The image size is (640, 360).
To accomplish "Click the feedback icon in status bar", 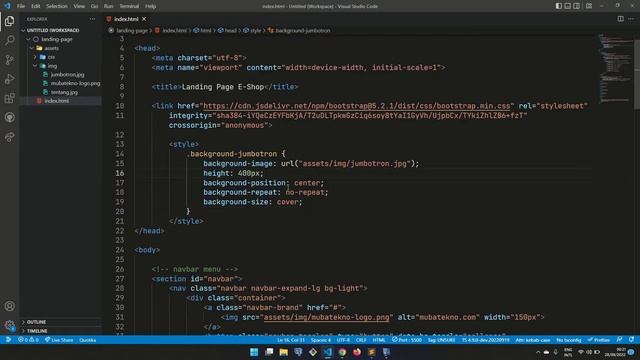I will [620, 340].
